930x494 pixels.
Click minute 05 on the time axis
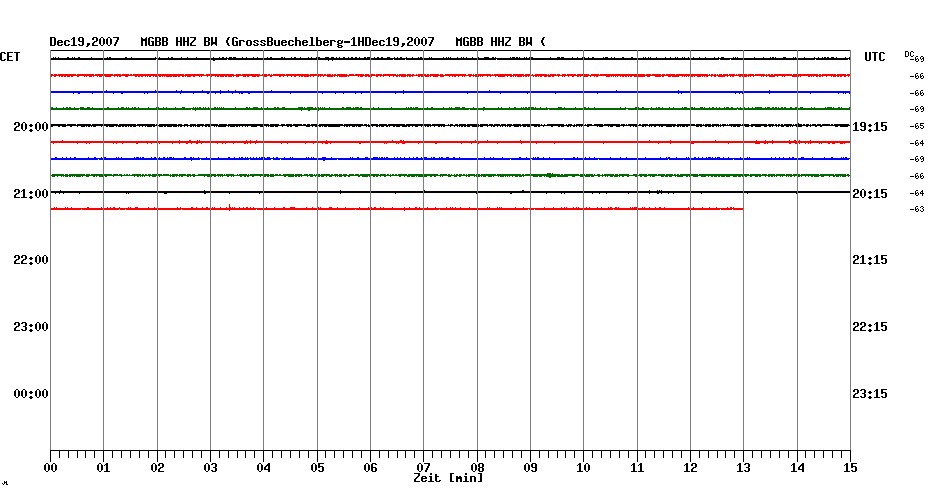coord(317,467)
